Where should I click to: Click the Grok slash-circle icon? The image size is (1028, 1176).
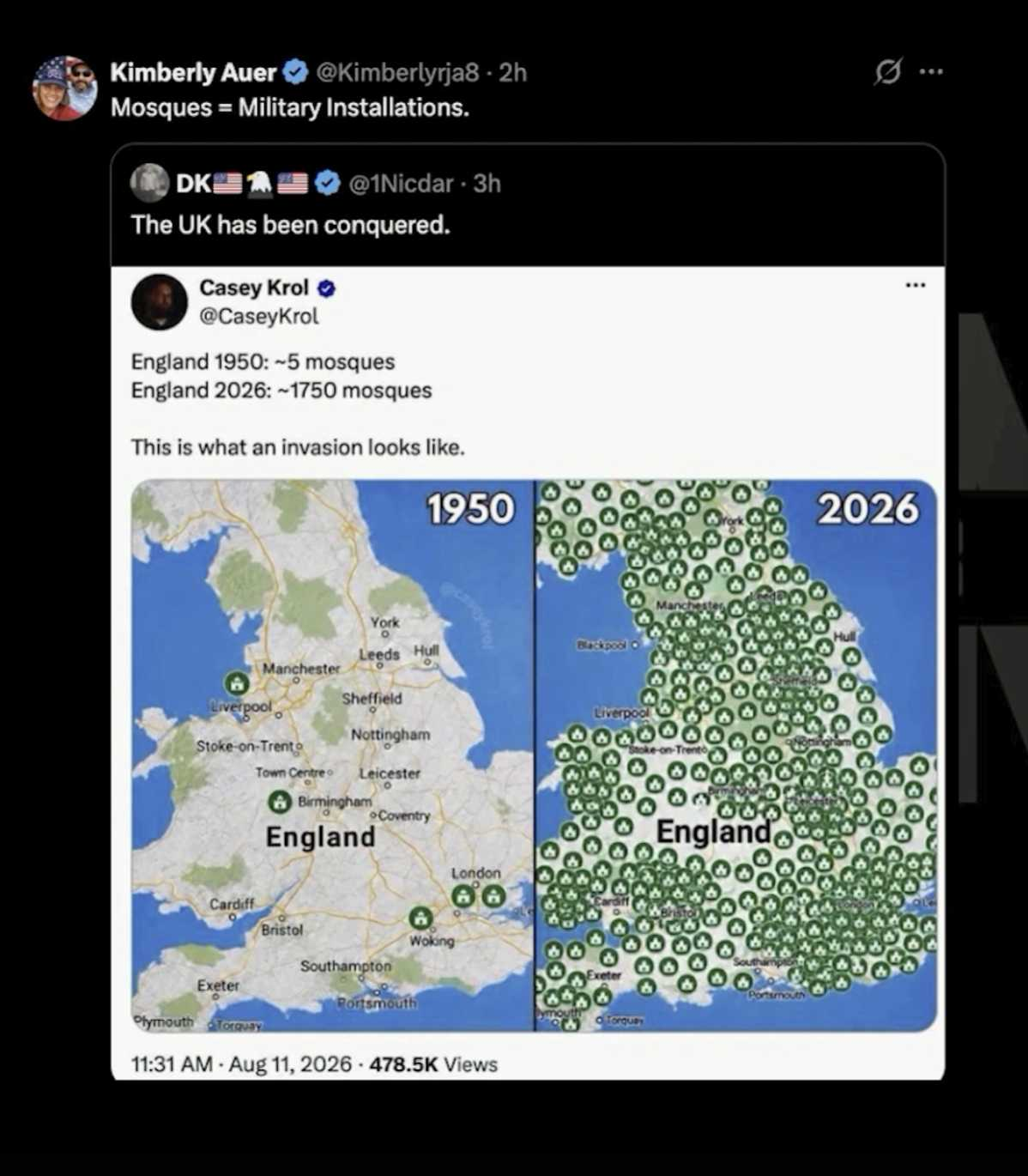point(887,72)
